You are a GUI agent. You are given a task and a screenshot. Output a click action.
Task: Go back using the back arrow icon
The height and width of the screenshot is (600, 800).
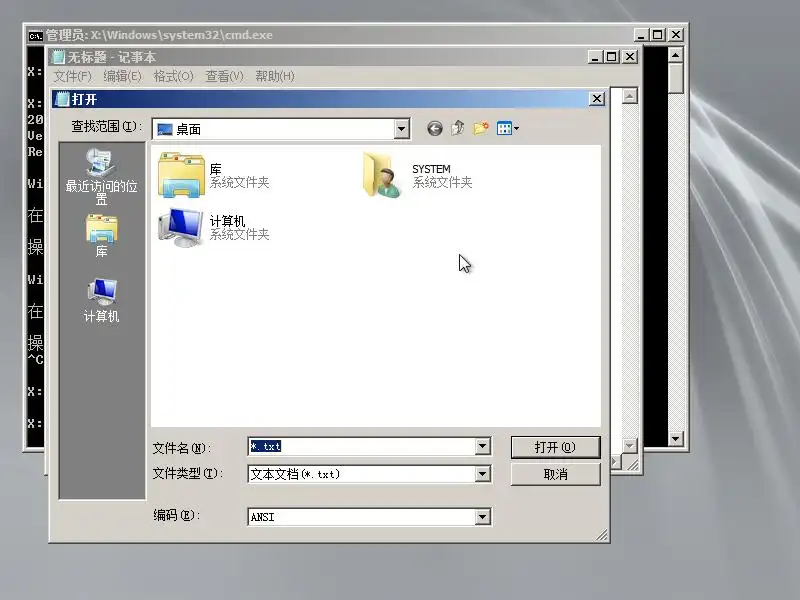[x=435, y=129]
